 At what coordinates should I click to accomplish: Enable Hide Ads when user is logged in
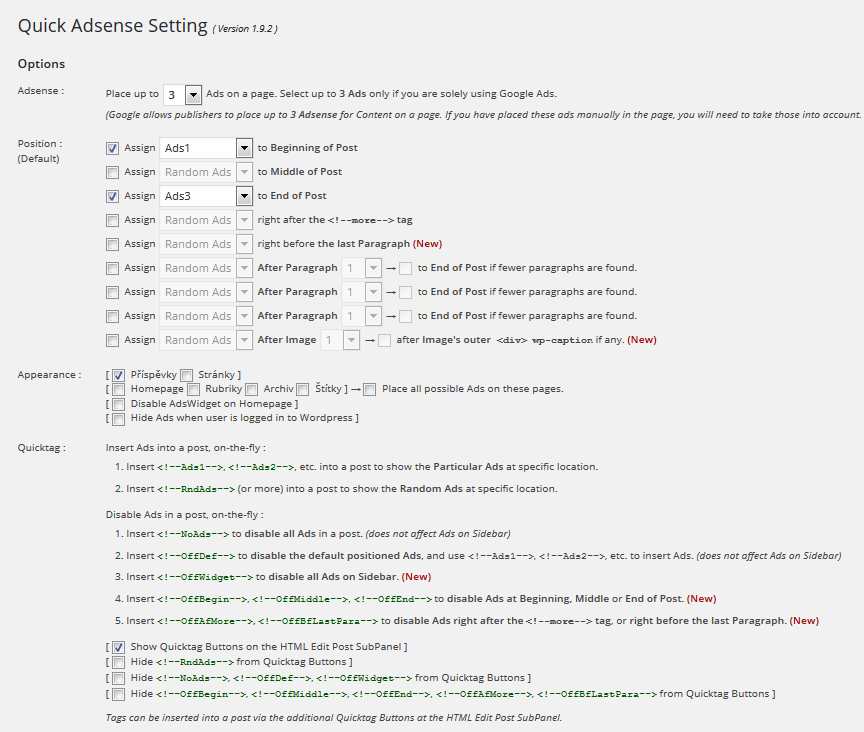(x=119, y=418)
